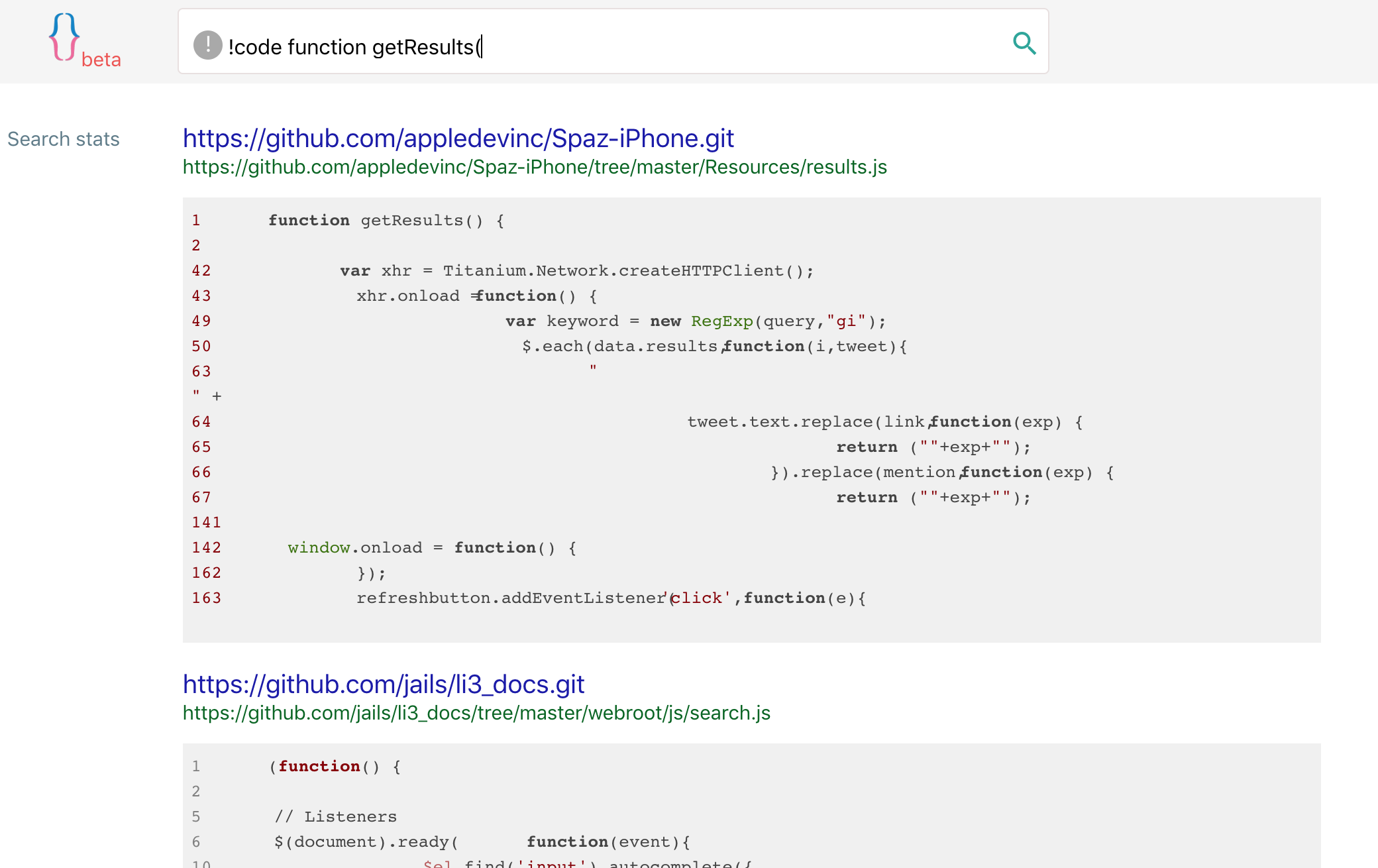This screenshot has width=1378, height=868.
Task: Click the '// Listeners' comment line
Action: [x=336, y=817]
